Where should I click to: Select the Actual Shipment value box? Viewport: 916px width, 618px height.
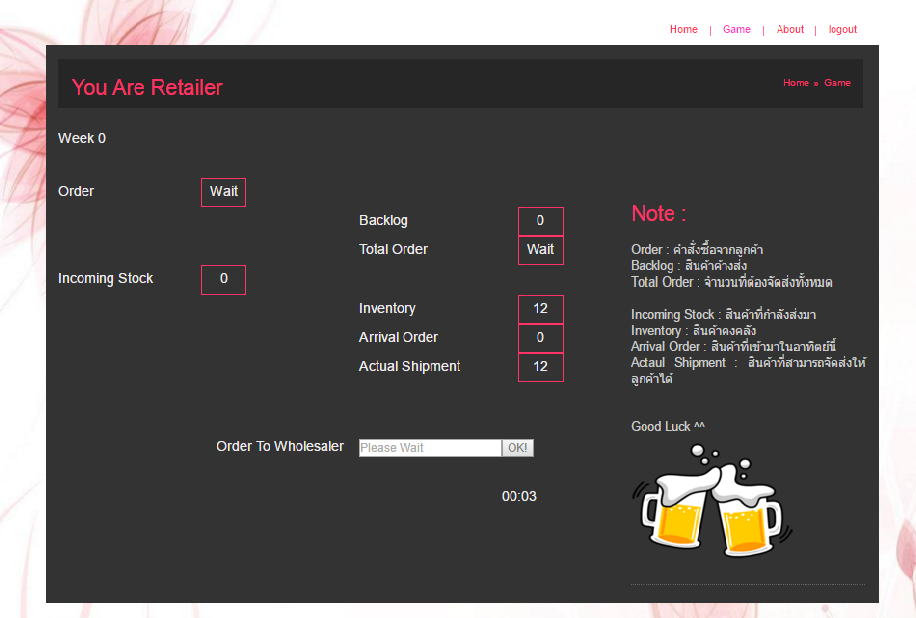point(540,367)
